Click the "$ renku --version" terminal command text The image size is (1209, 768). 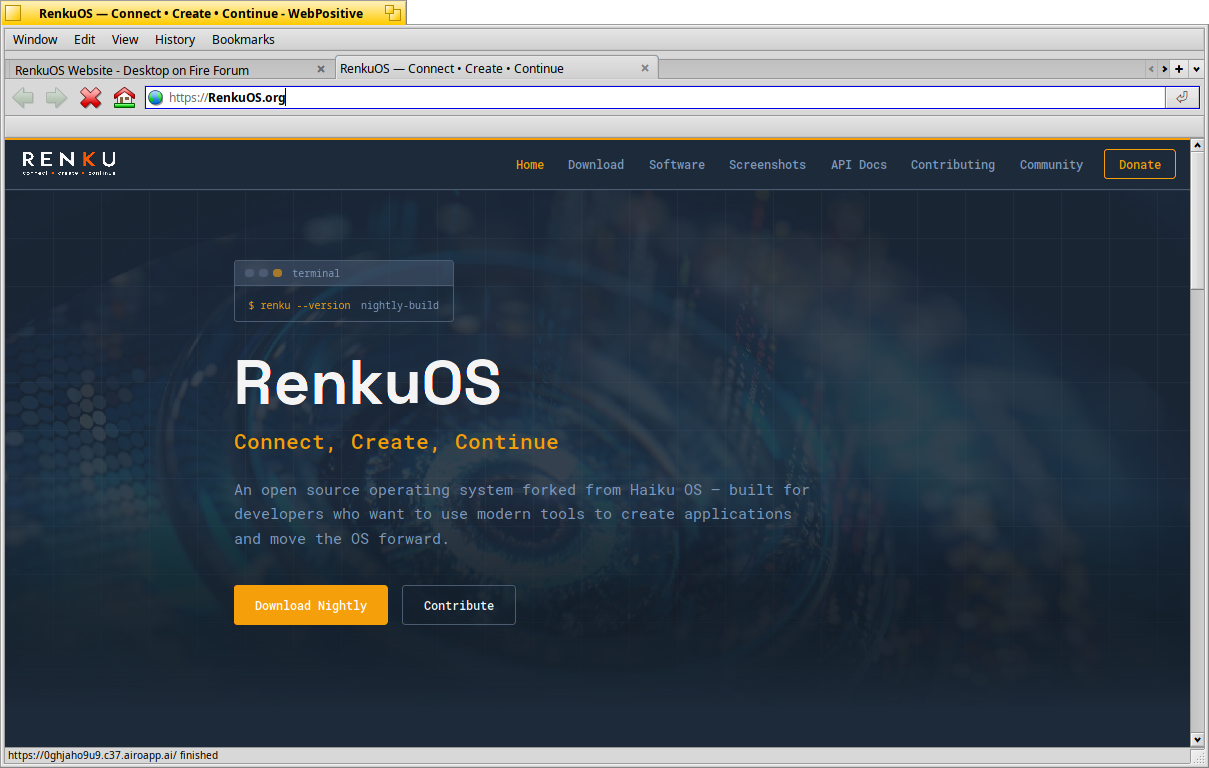(x=299, y=305)
